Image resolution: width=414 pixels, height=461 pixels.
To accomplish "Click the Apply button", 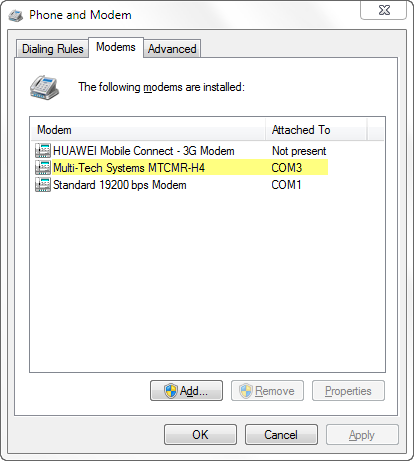I will coord(362,435).
